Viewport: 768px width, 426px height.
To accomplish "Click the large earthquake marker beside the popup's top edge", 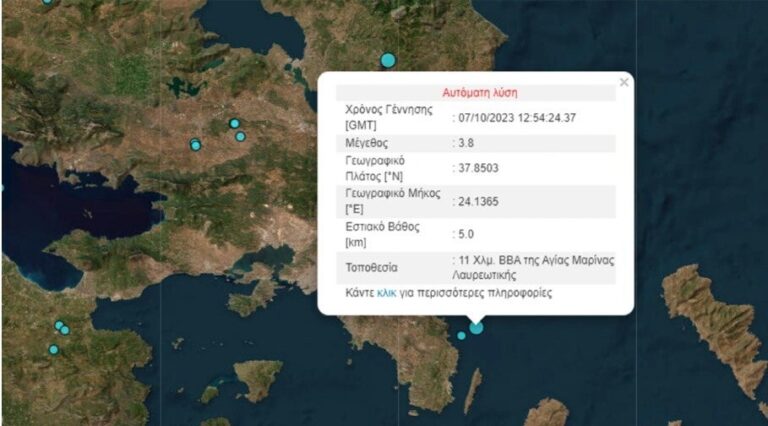I will click(x=388, y=60).
